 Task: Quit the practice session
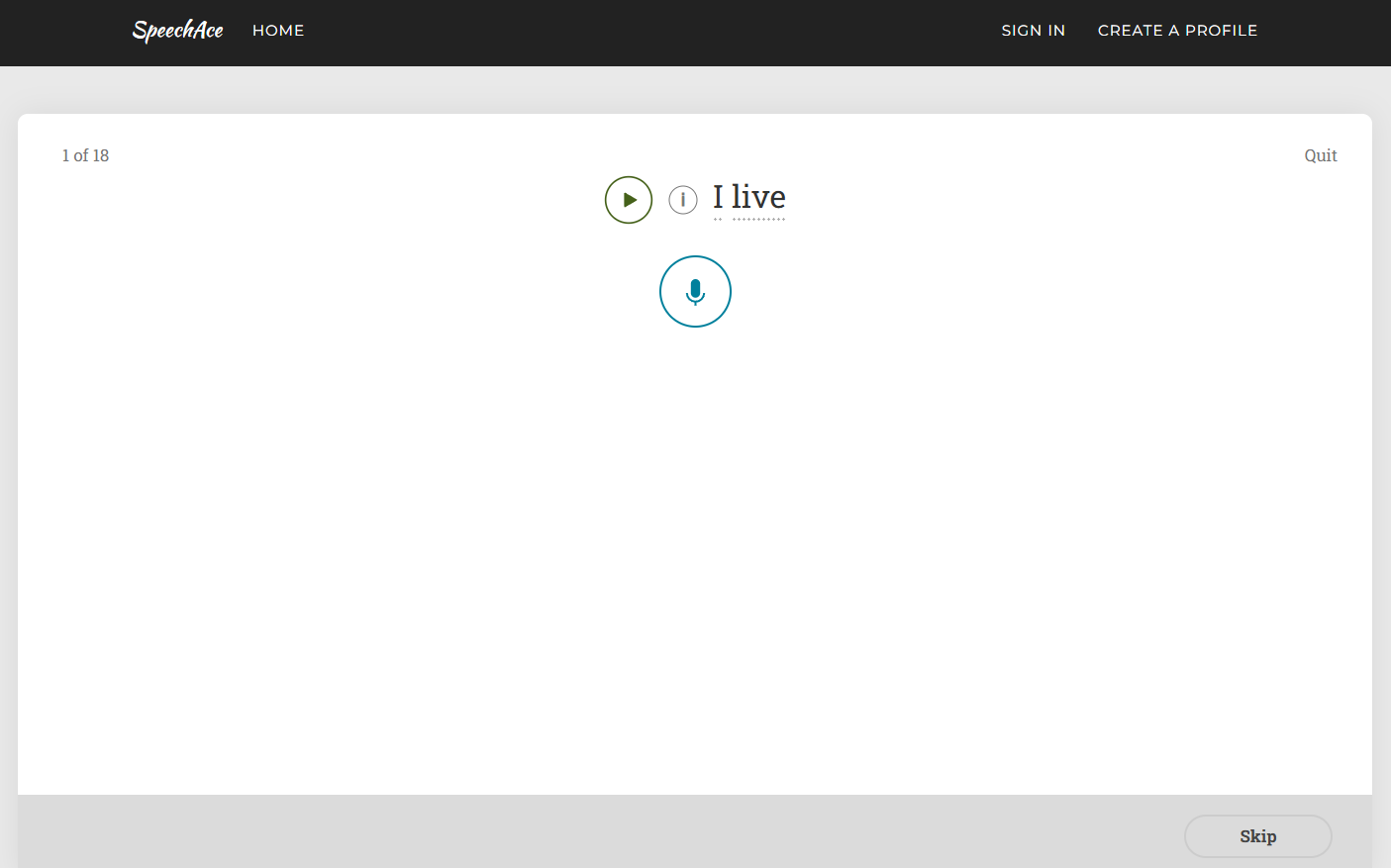click(x=1320, y=155)
